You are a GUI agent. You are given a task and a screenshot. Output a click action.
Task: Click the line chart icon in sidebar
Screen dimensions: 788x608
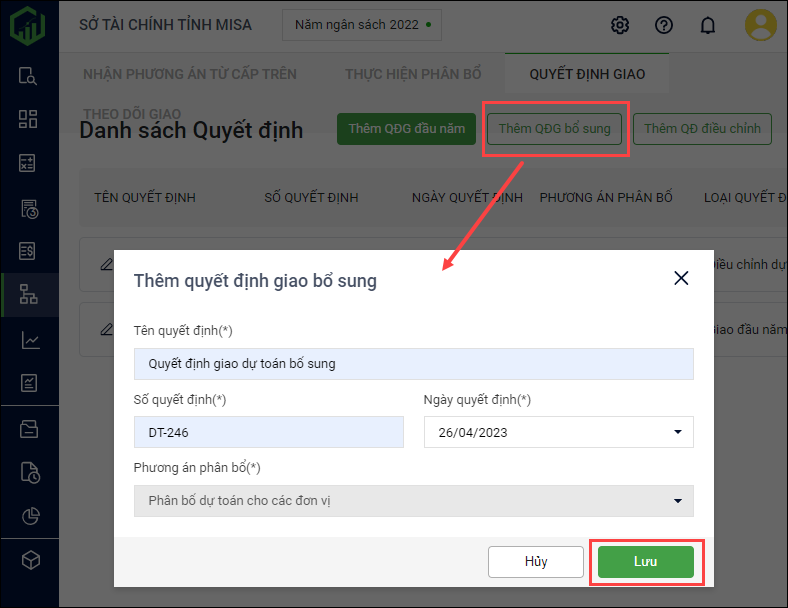29,340
